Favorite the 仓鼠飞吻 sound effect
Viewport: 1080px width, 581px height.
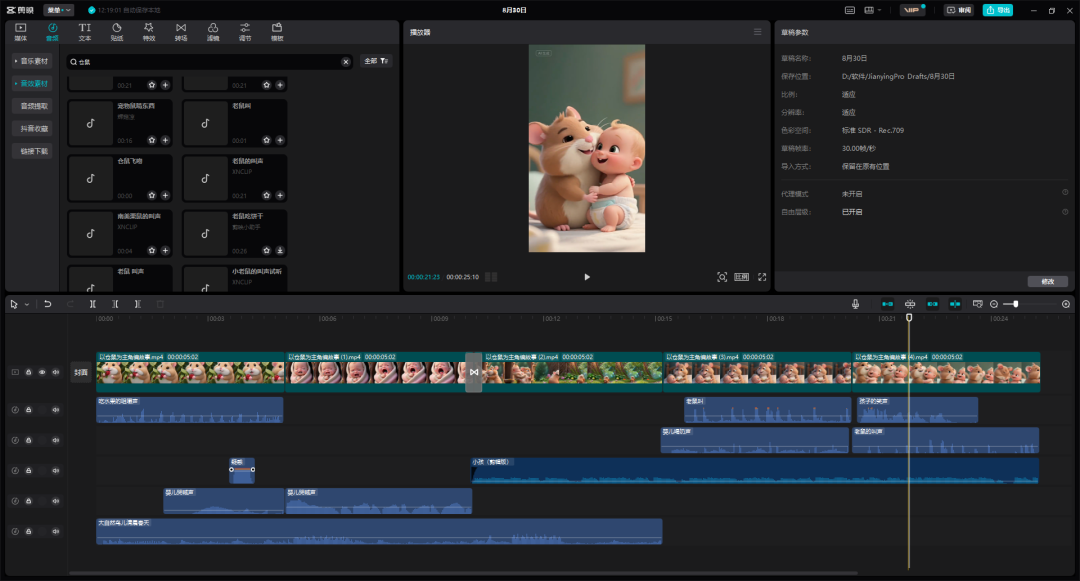(152, 196)
